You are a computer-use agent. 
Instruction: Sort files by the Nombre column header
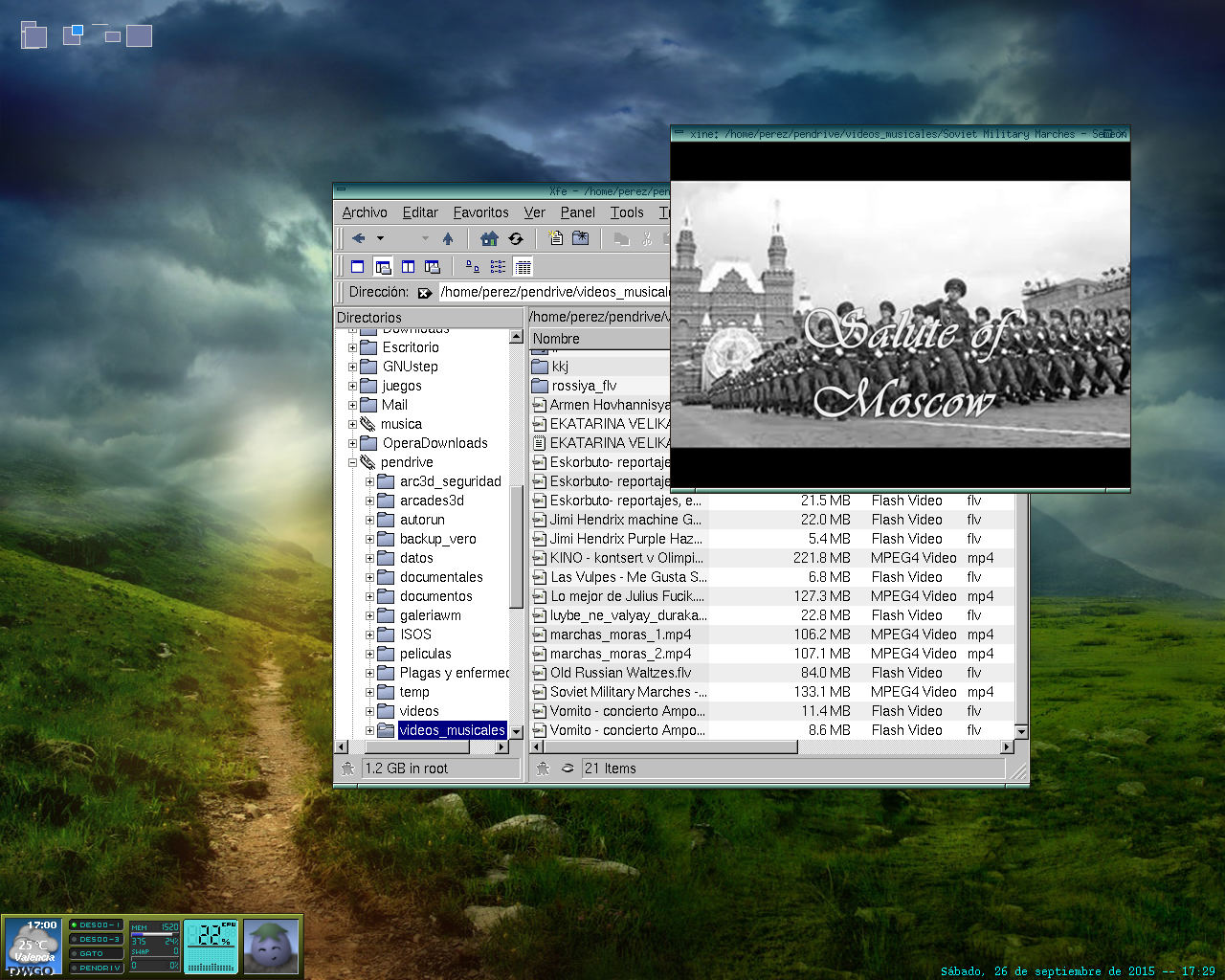pyautogui.click(x=600, y=339)
